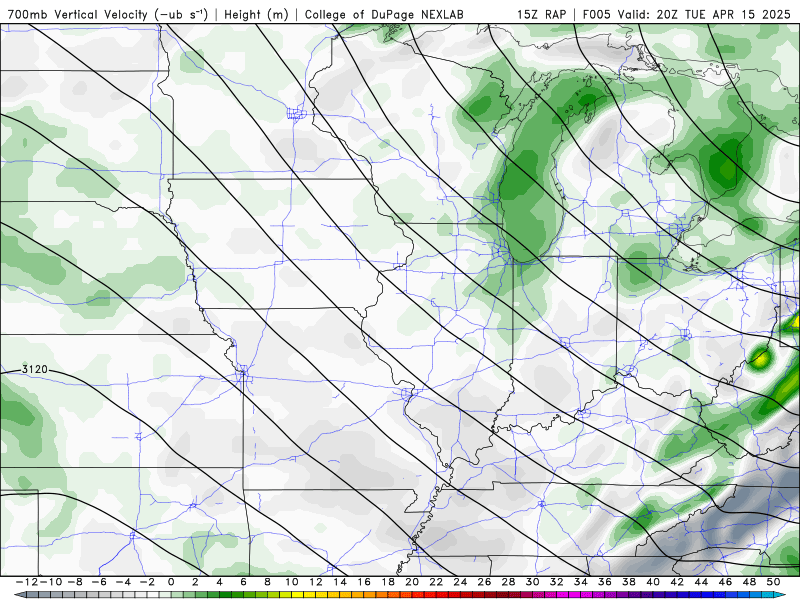Click the 28 tick label on color scale
Viewport: 800px width, 600px height.
(x=509, y=582)
